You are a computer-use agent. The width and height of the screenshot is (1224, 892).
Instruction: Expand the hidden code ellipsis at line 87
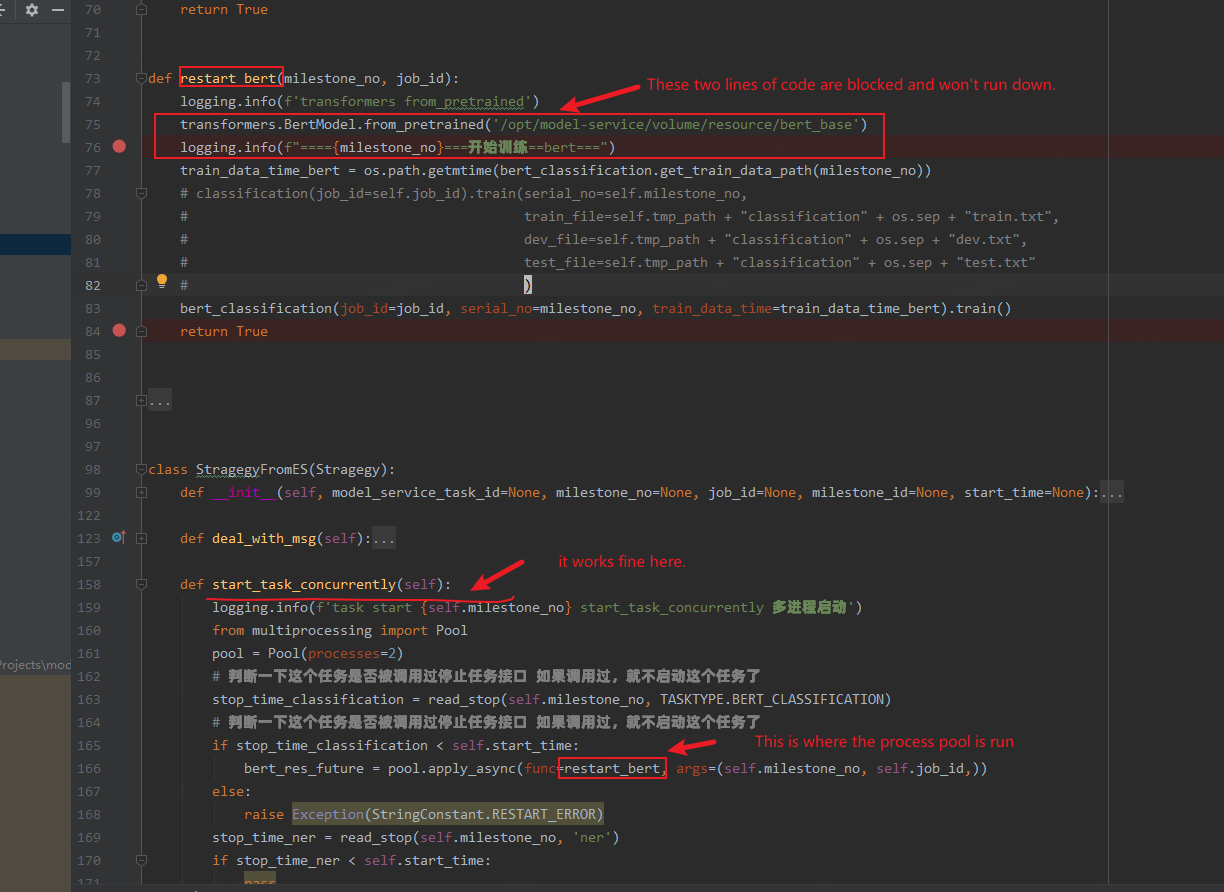(159, 400)
